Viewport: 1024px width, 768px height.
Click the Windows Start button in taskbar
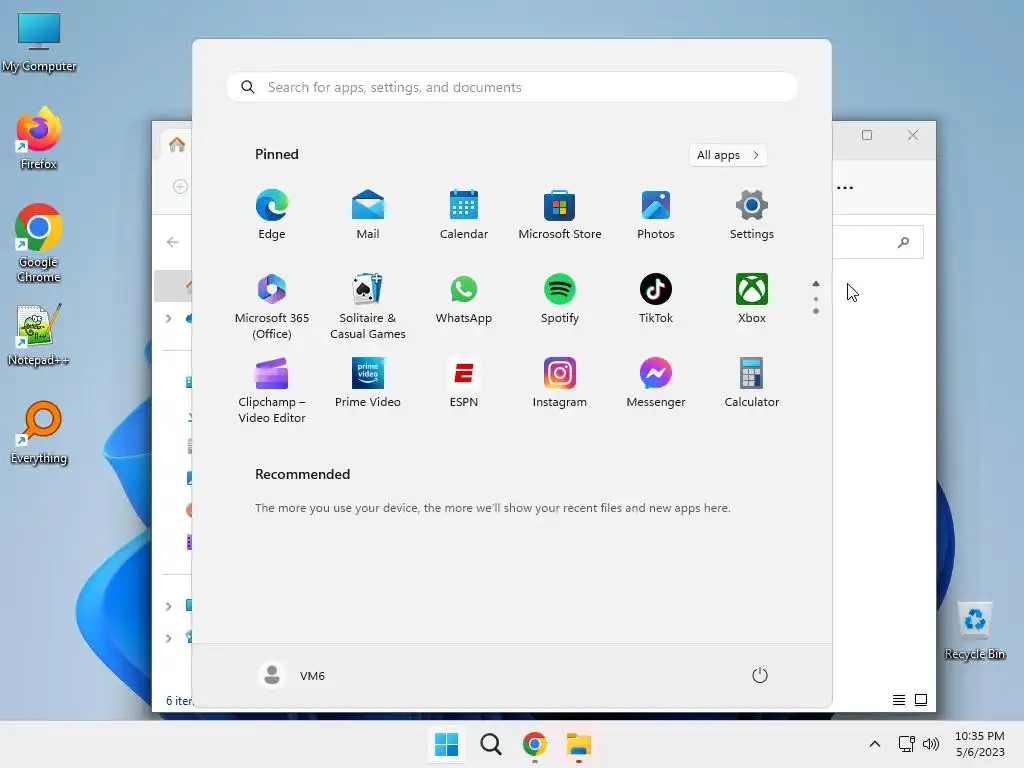[447, 744]
